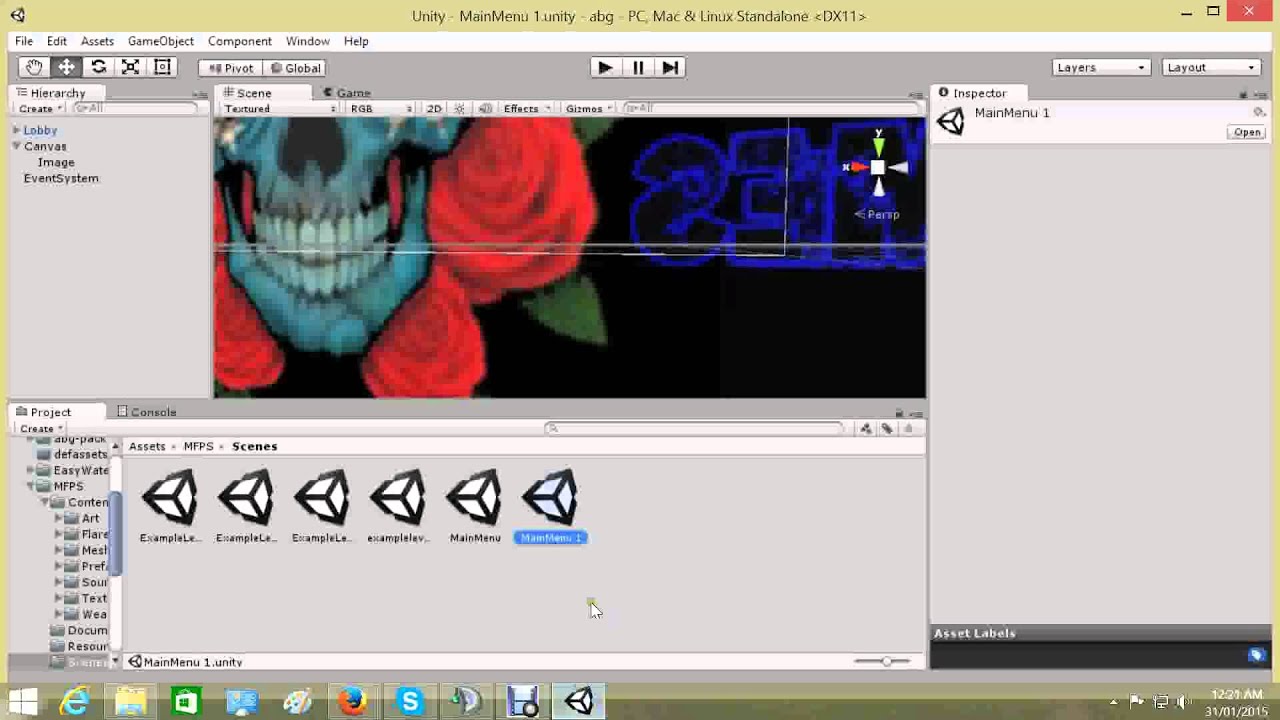Open the Component menu
Image resolution: width=1280 pixels, height=720 pixels.
240,41
